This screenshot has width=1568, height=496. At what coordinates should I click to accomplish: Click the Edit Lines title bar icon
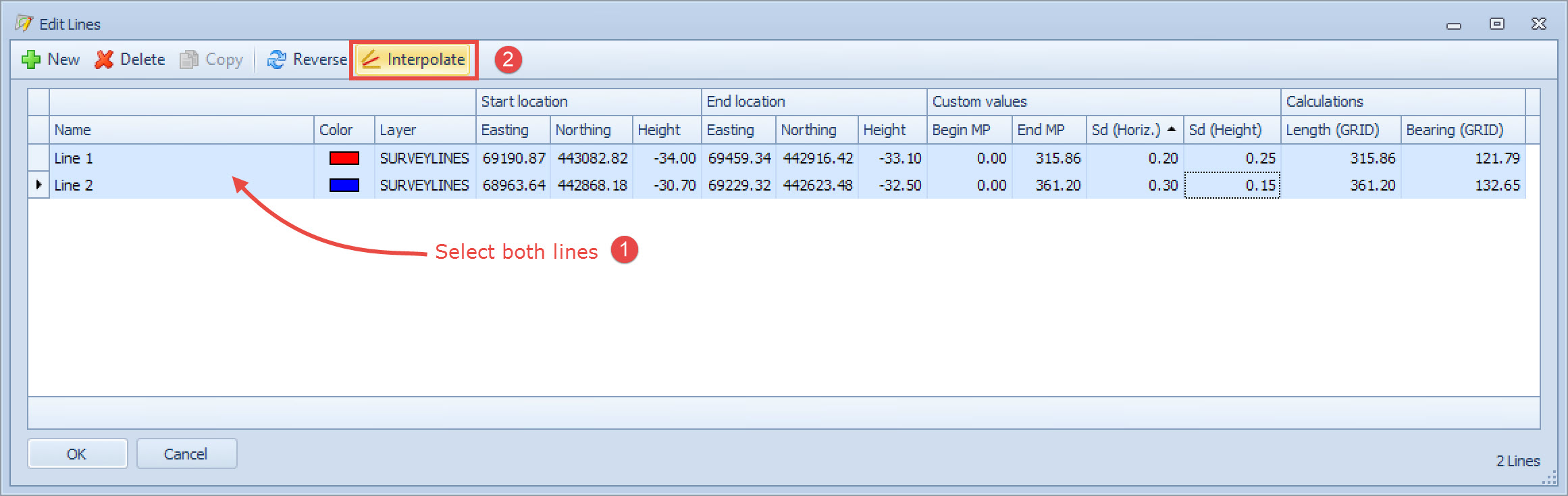24,24
